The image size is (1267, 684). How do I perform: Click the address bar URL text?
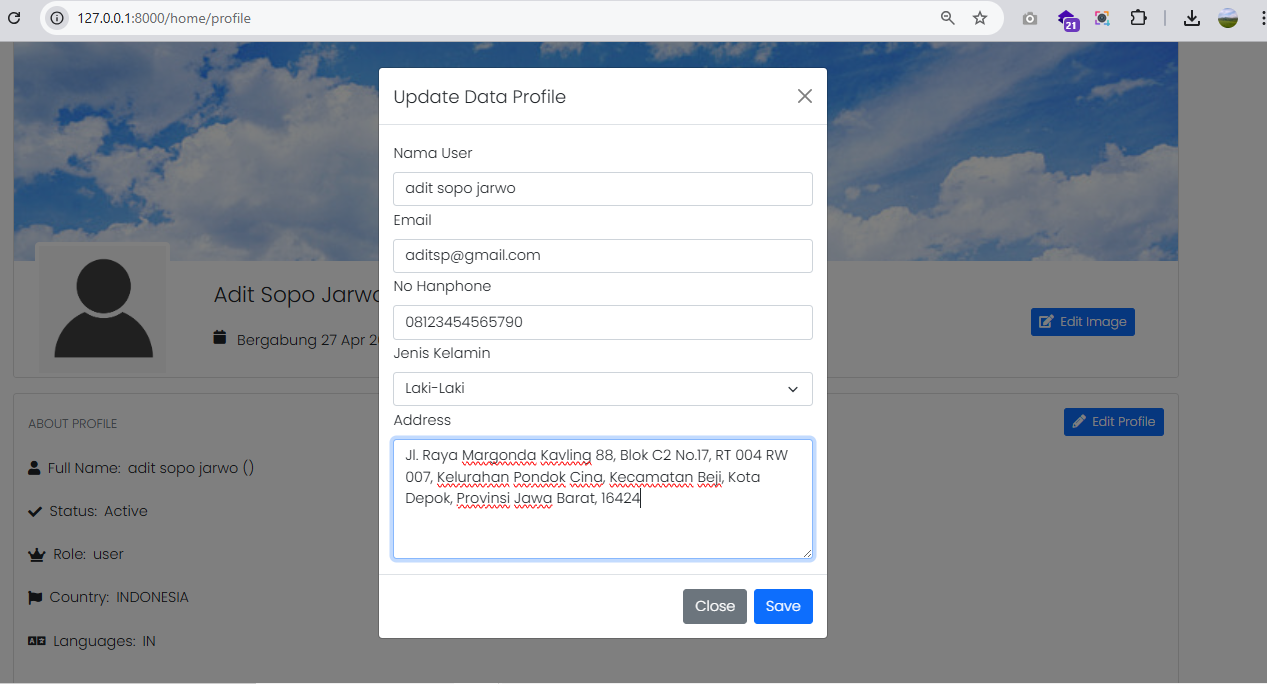tap(164, 18)
